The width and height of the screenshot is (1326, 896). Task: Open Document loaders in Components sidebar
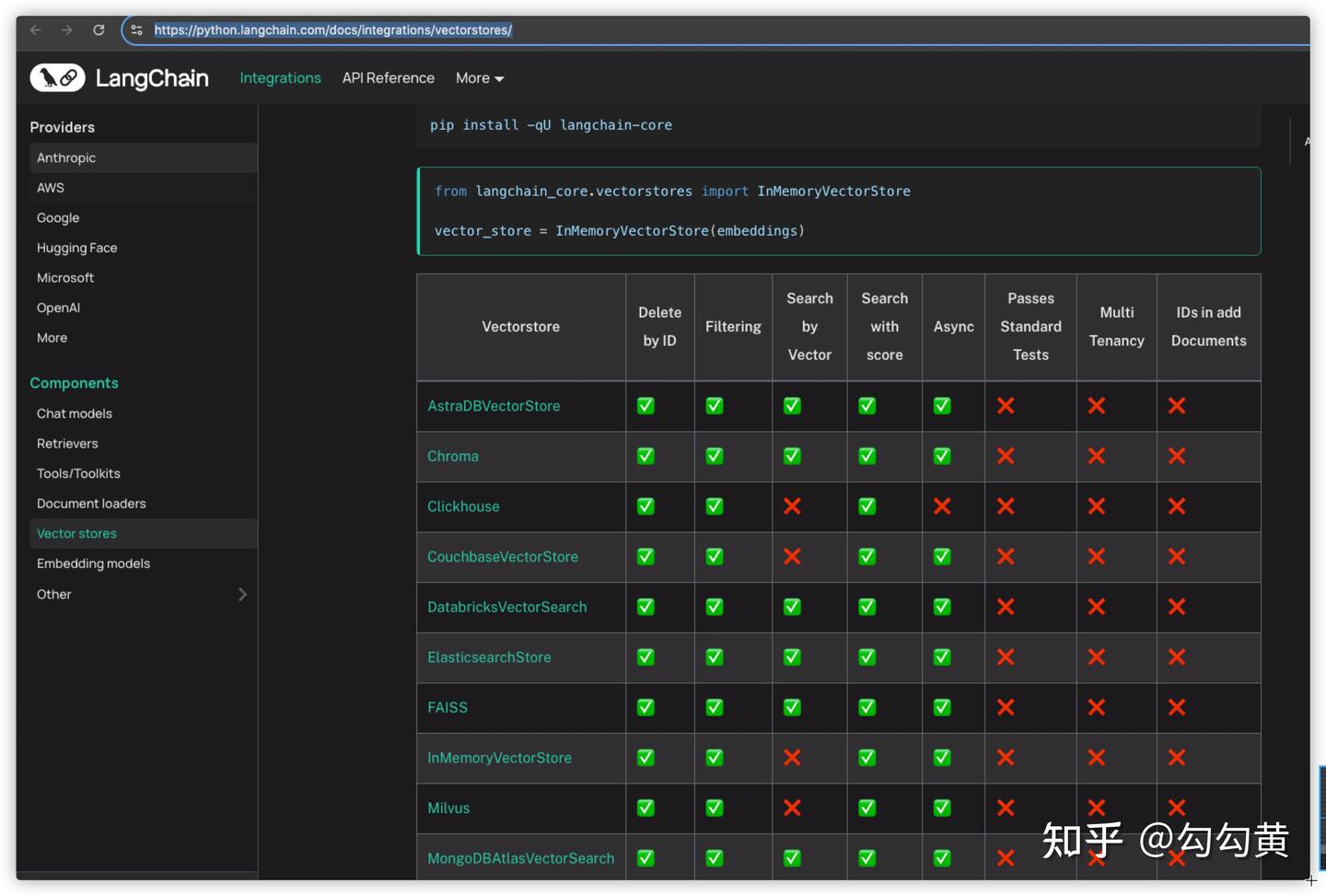(x=91, y=503)
